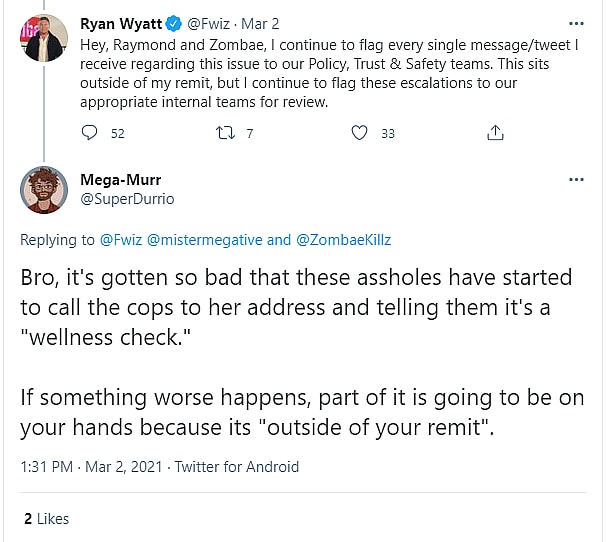This screenshot has width=607, height=542.
Task: Click Mega-Murr's avatar image
Action: tap(43, 190)
